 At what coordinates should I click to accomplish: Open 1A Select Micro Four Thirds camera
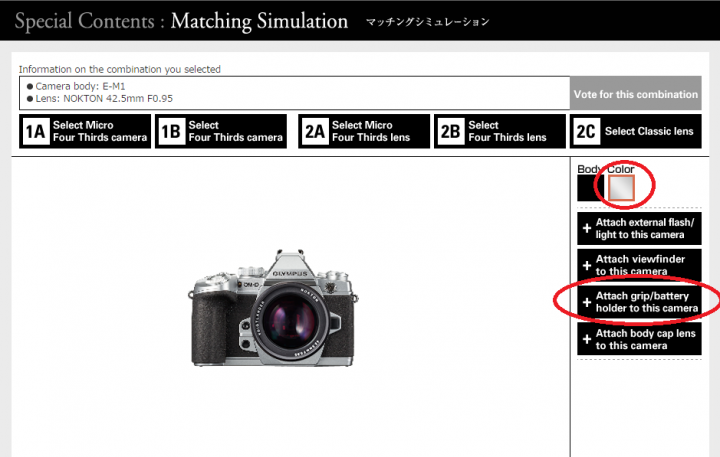85,131
